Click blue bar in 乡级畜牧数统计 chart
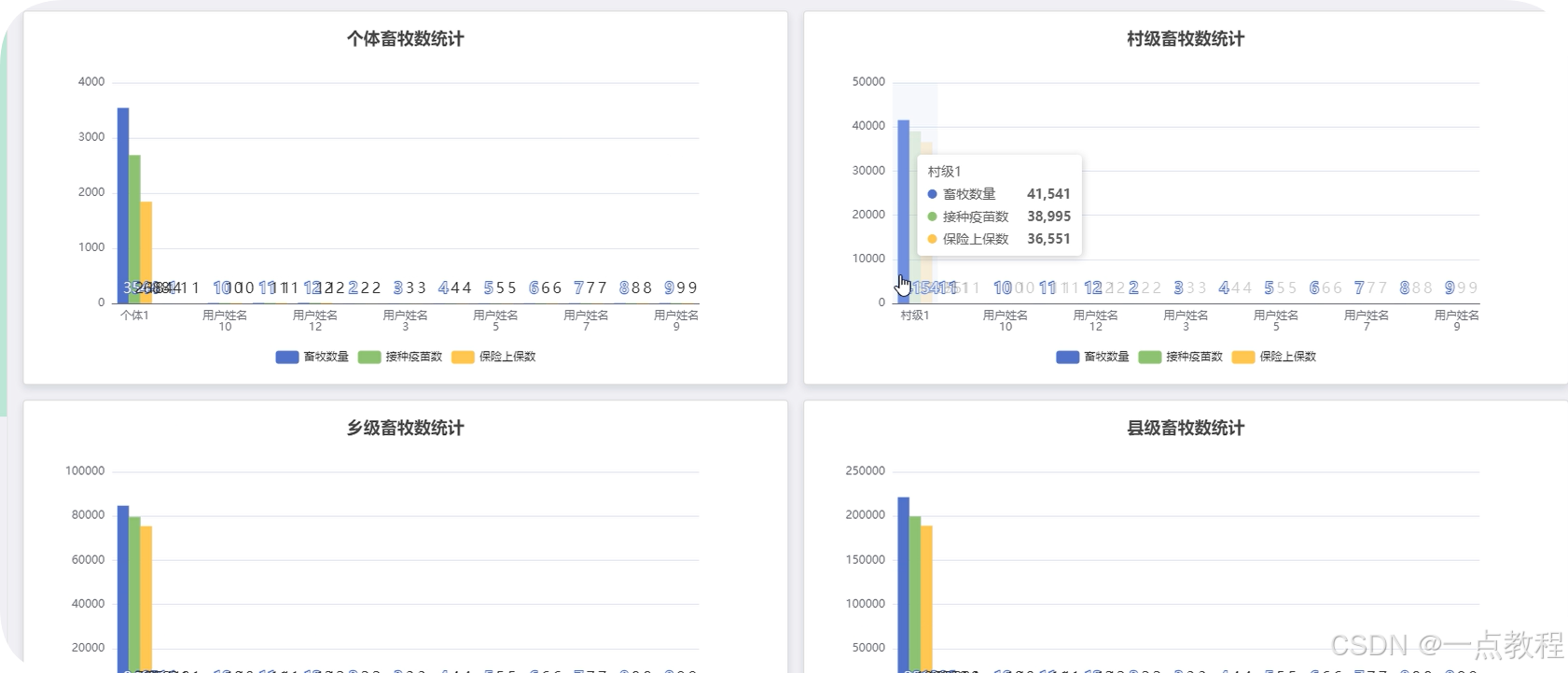This screenshot has width=1568, height=673. coord(123,588)
